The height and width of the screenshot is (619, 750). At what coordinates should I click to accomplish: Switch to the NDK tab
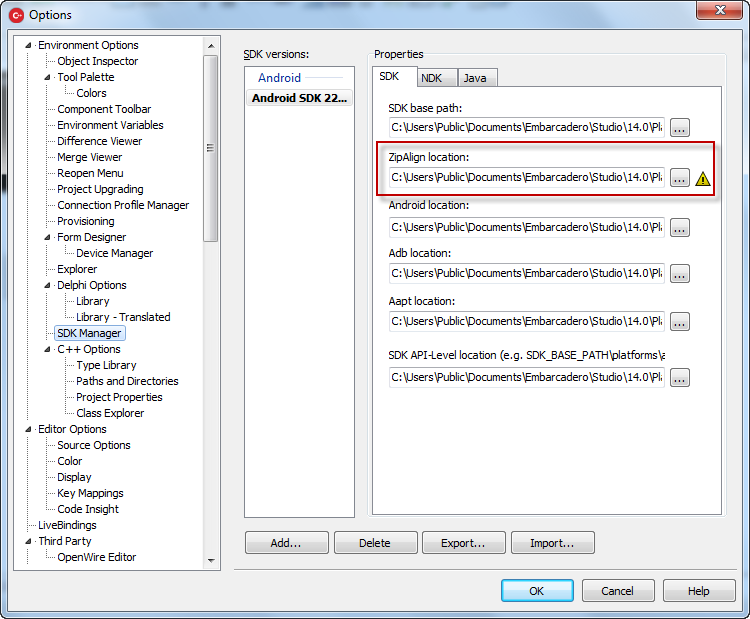[x=437, y=78]
